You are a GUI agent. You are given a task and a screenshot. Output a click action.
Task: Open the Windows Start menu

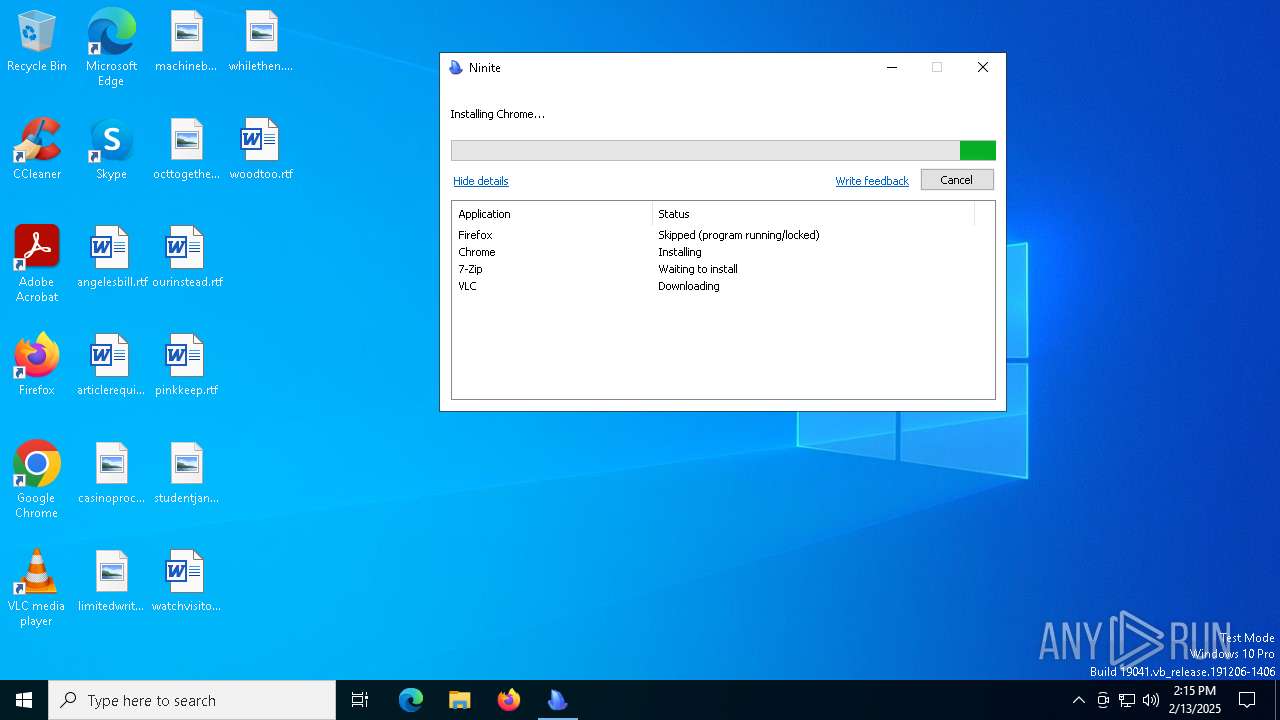coord(24,700)
